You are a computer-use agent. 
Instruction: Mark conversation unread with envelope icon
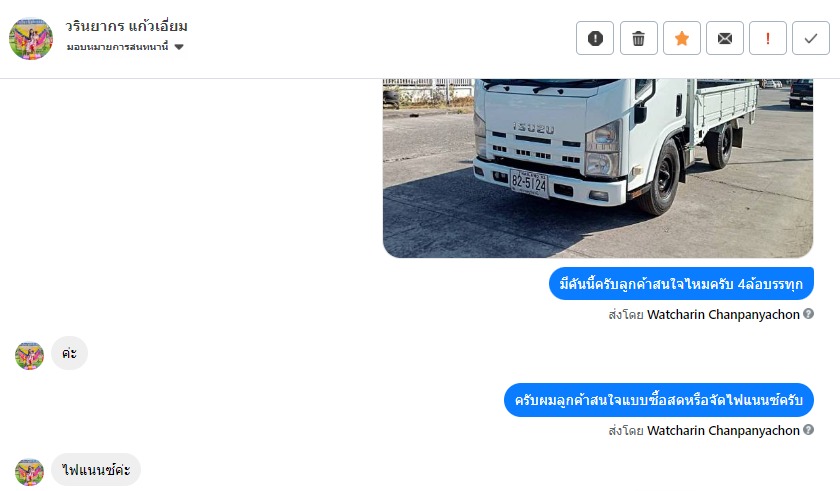click(724, 38)
